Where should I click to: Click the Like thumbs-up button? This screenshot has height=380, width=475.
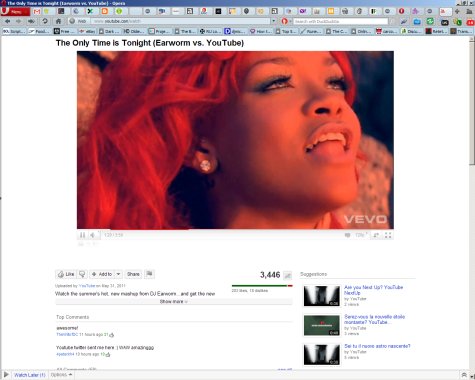pyautogui.click(x=66, y=274)
